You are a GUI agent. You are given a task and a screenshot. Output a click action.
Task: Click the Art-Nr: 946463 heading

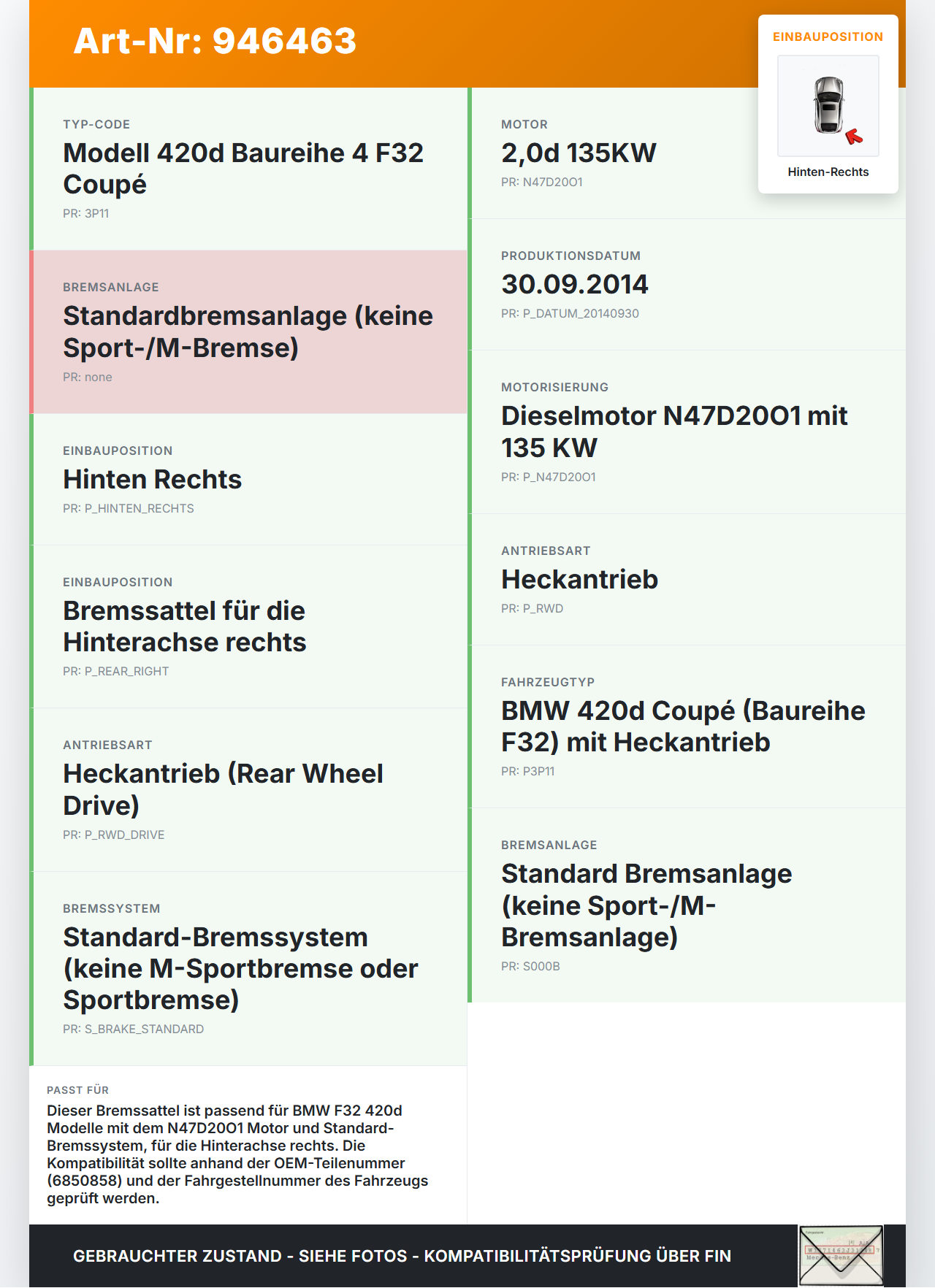(x=215, y=41)
